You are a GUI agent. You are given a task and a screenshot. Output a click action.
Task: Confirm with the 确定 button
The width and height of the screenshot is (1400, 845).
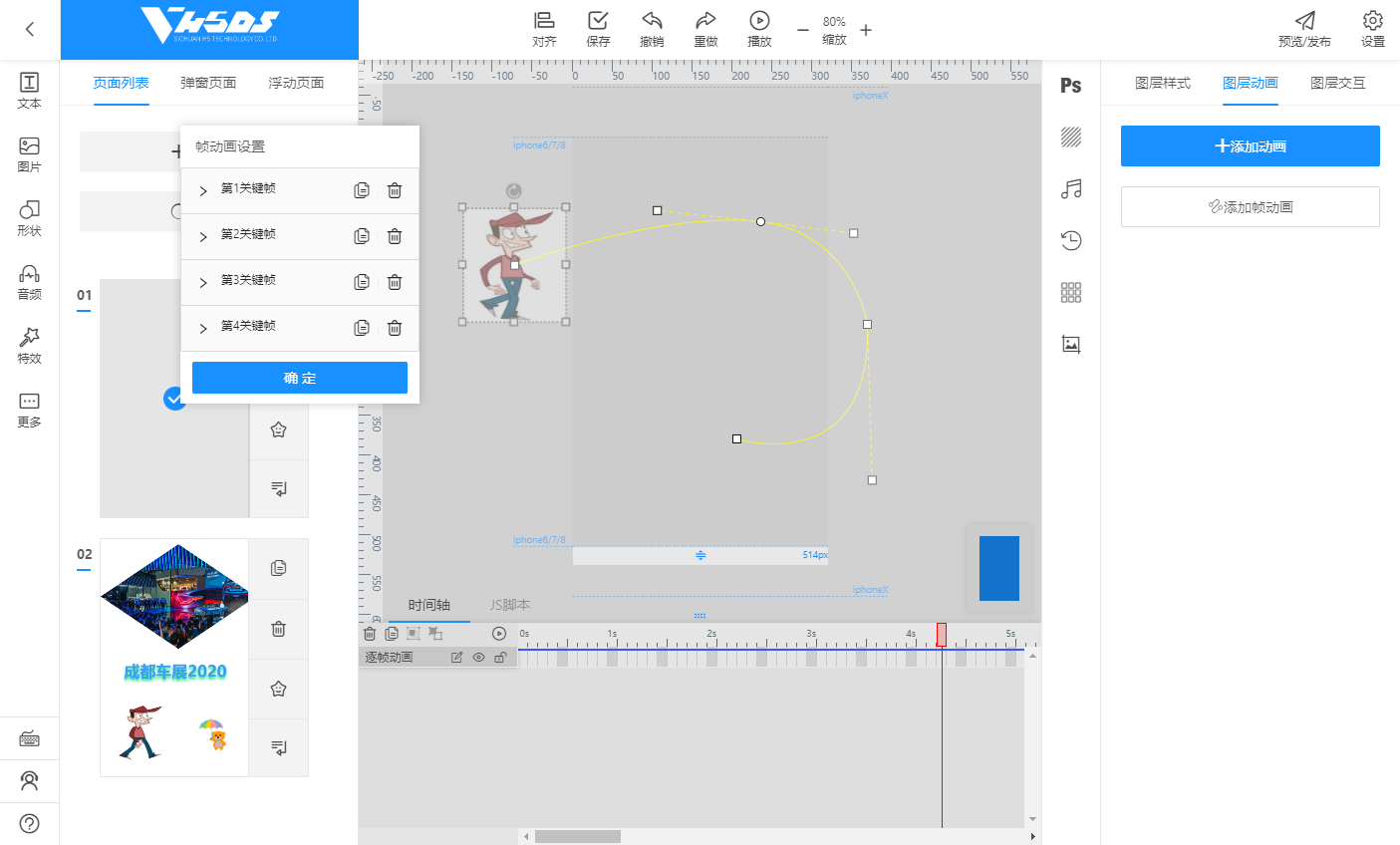[x=300, y=378]
